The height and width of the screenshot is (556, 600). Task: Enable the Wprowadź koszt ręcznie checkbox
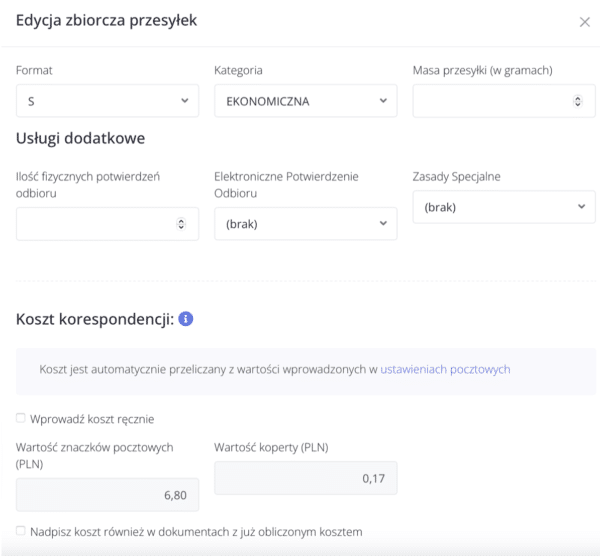21,417
